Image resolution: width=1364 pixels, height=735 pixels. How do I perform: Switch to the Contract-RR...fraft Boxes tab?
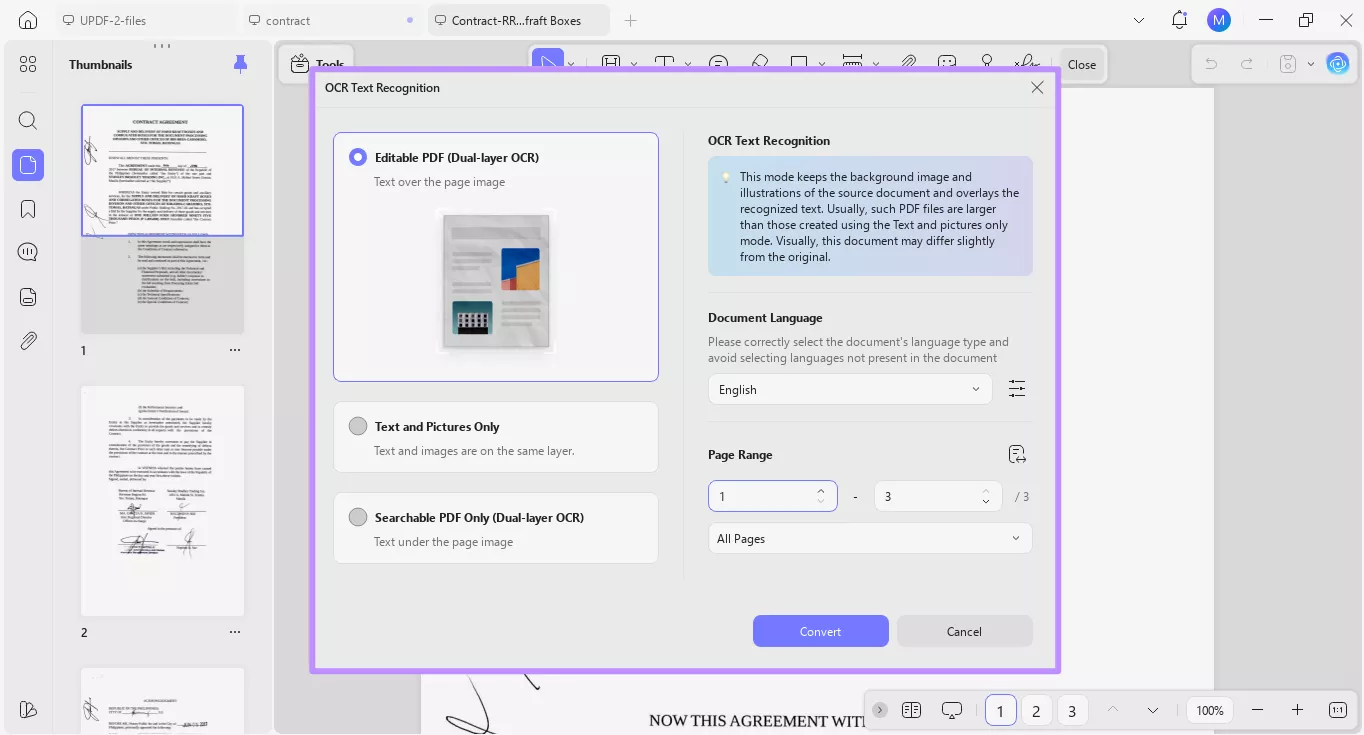tap(518, 20)
